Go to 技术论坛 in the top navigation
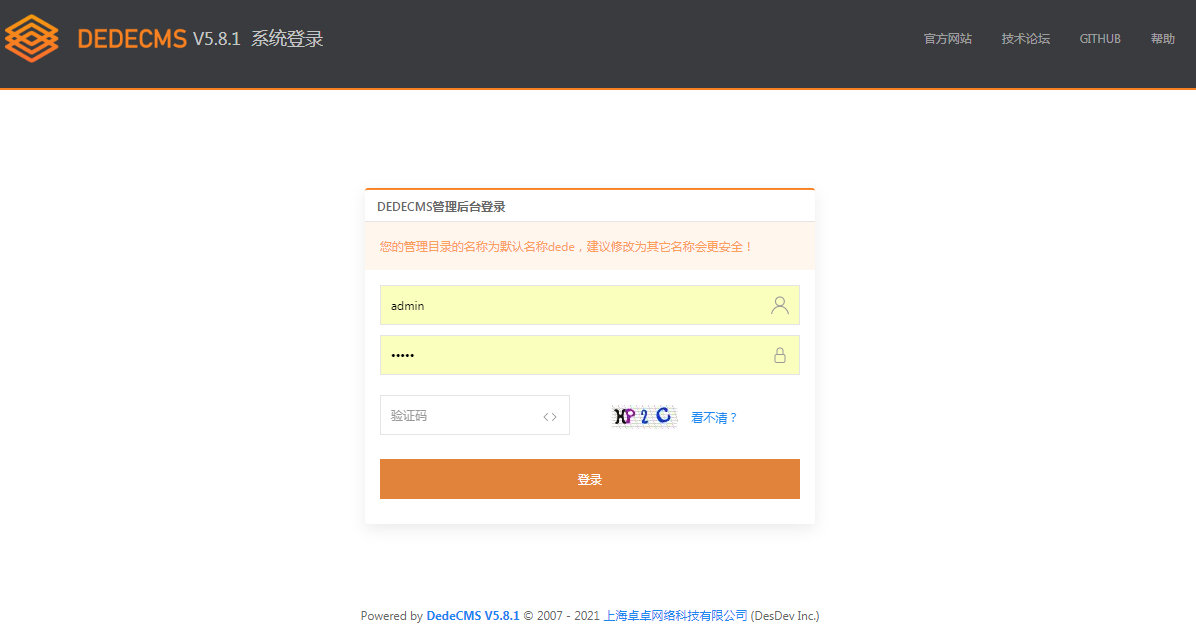The image size is (1196, 643). click(x=1025, y=39)
